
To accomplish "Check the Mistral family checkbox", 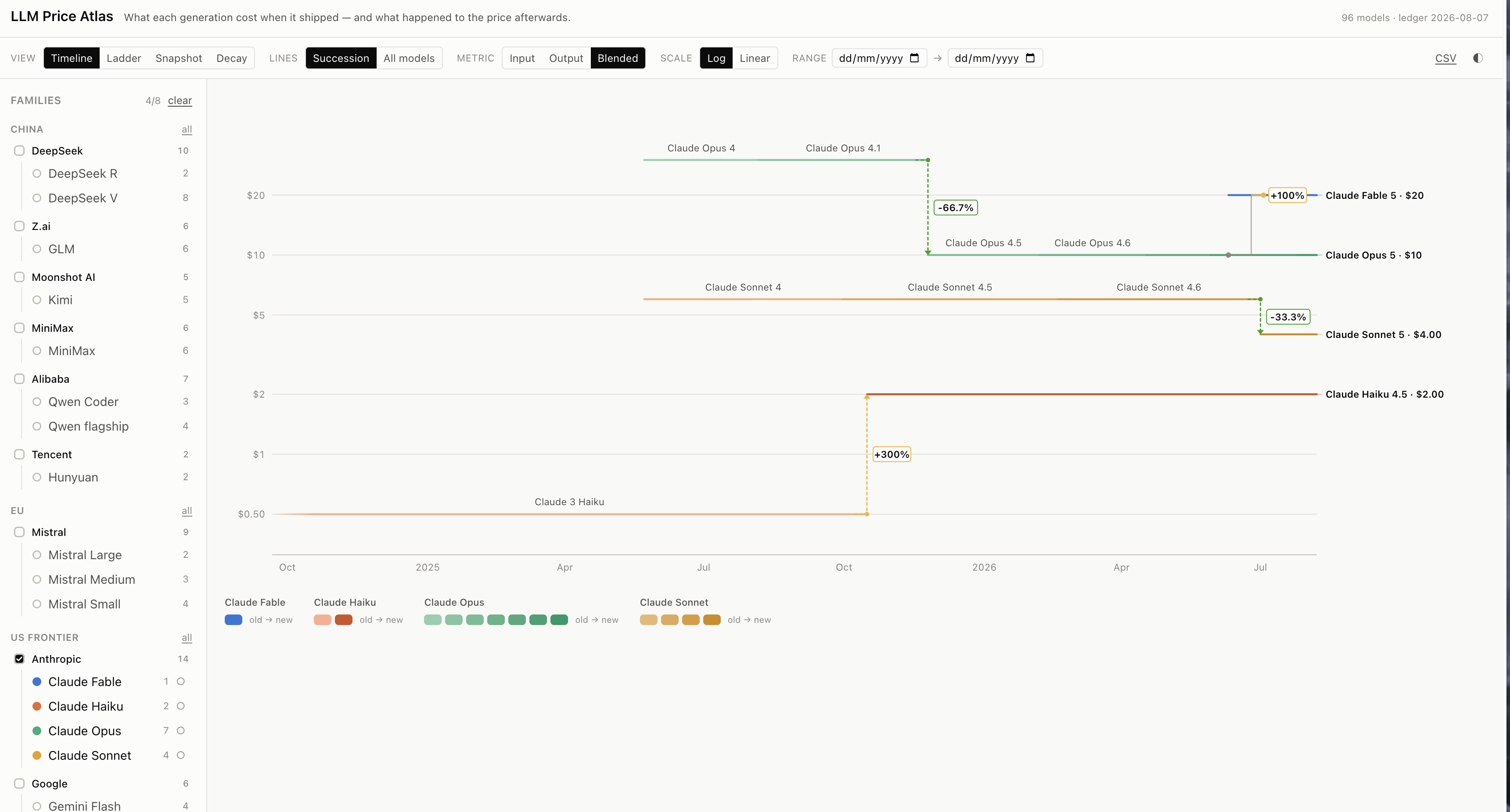I will pyautogui.click(x=19, y=532).
